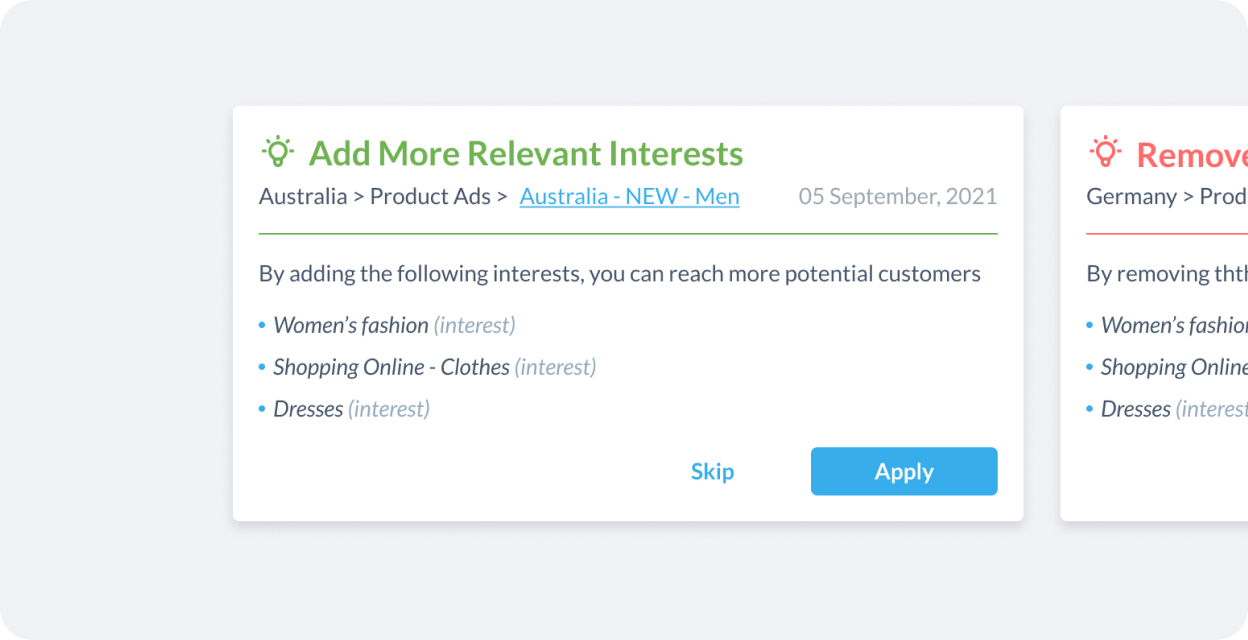Click the red lightbulb icon on Remove card
The image size is (1248, 640).
1105,151
